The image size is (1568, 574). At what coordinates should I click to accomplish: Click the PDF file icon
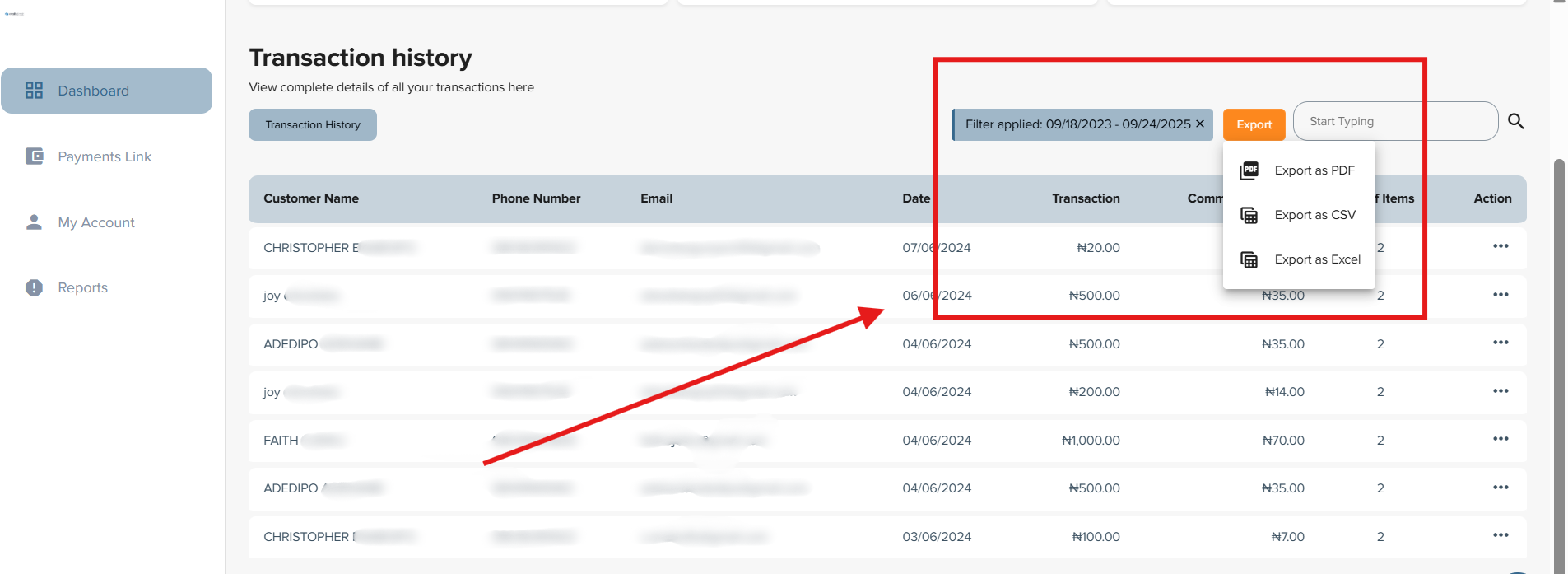pos(1249,170)
